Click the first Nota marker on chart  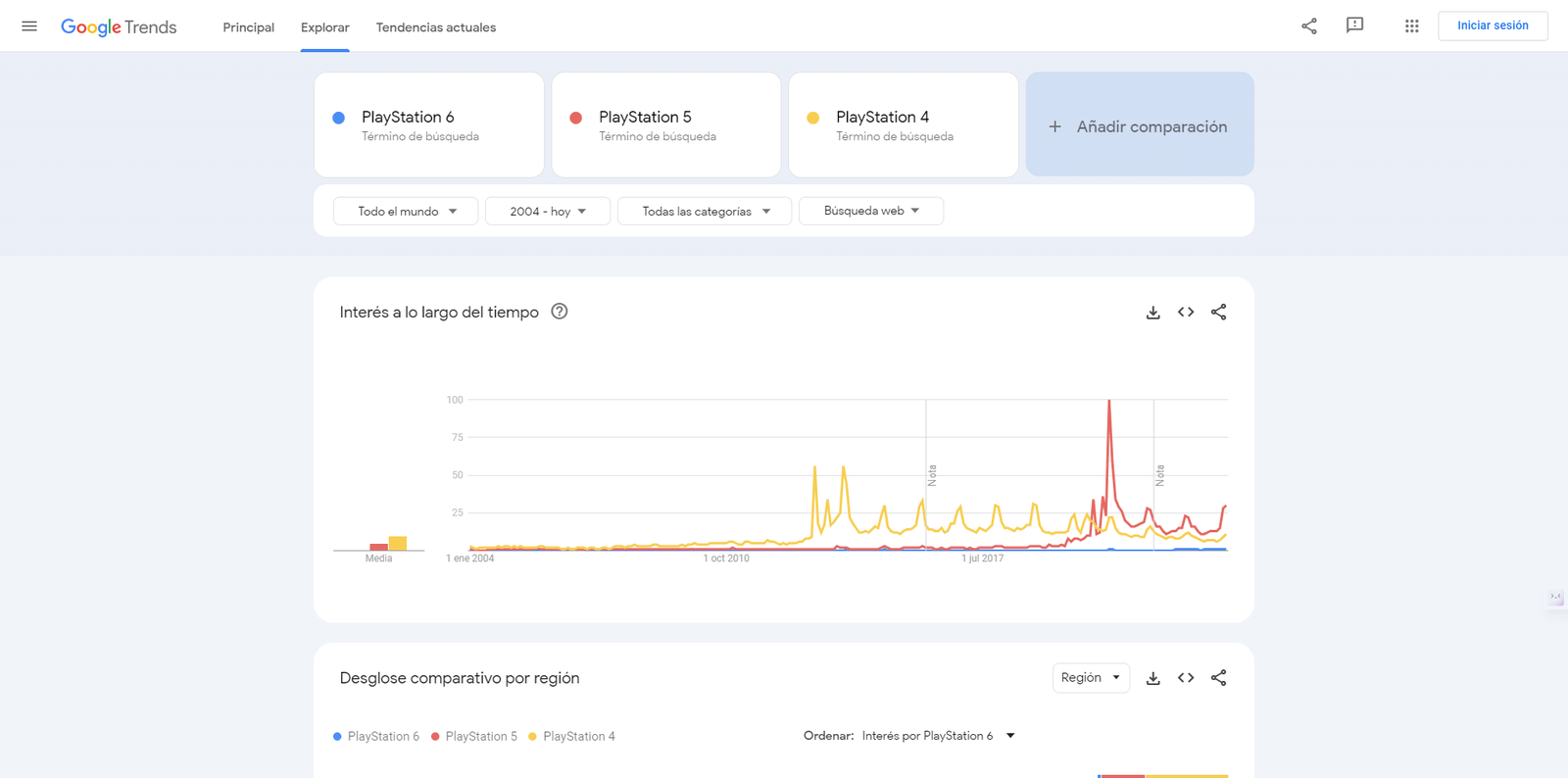tap(932, 475)
